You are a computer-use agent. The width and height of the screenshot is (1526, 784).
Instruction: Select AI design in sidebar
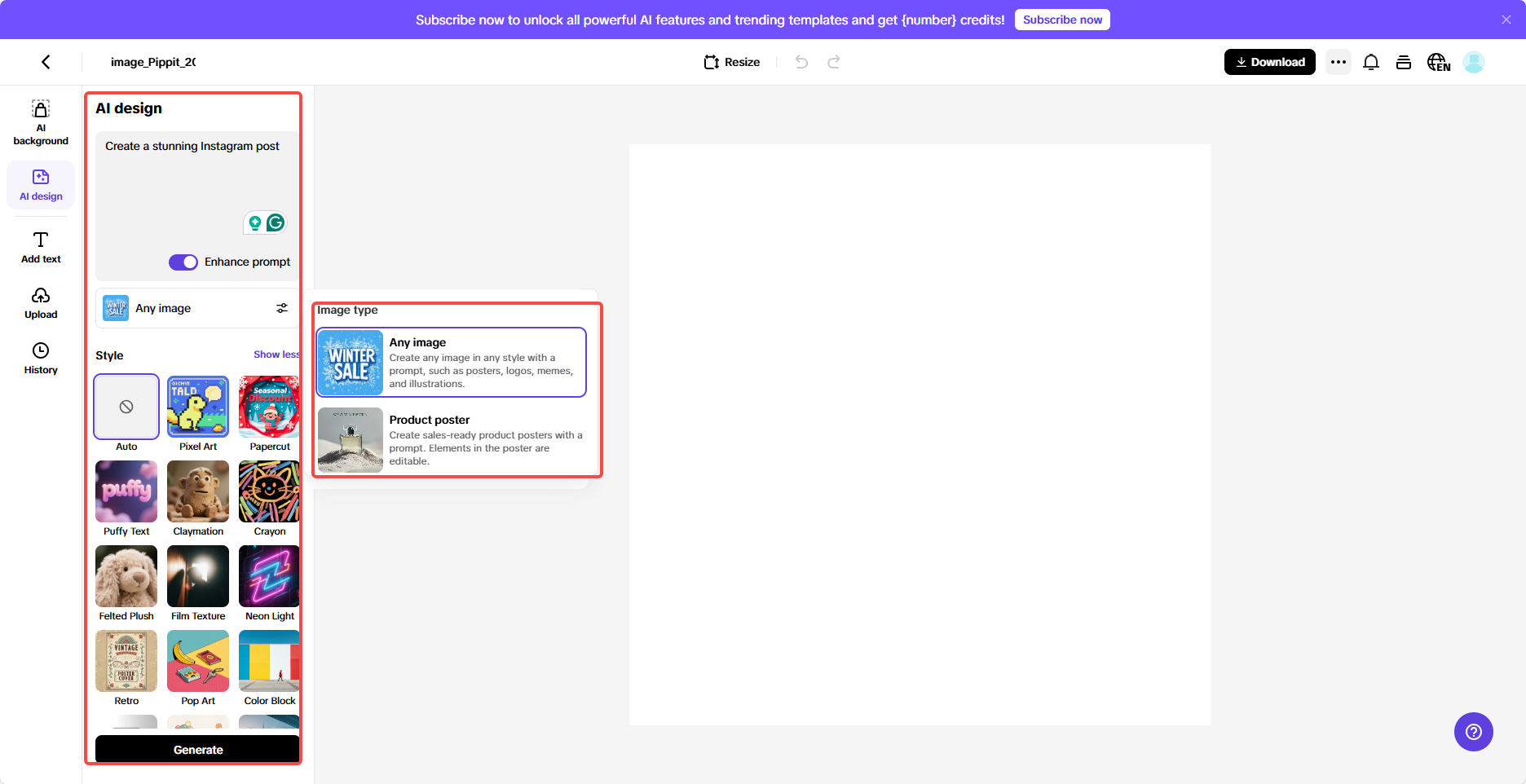[x=41, y=185]
